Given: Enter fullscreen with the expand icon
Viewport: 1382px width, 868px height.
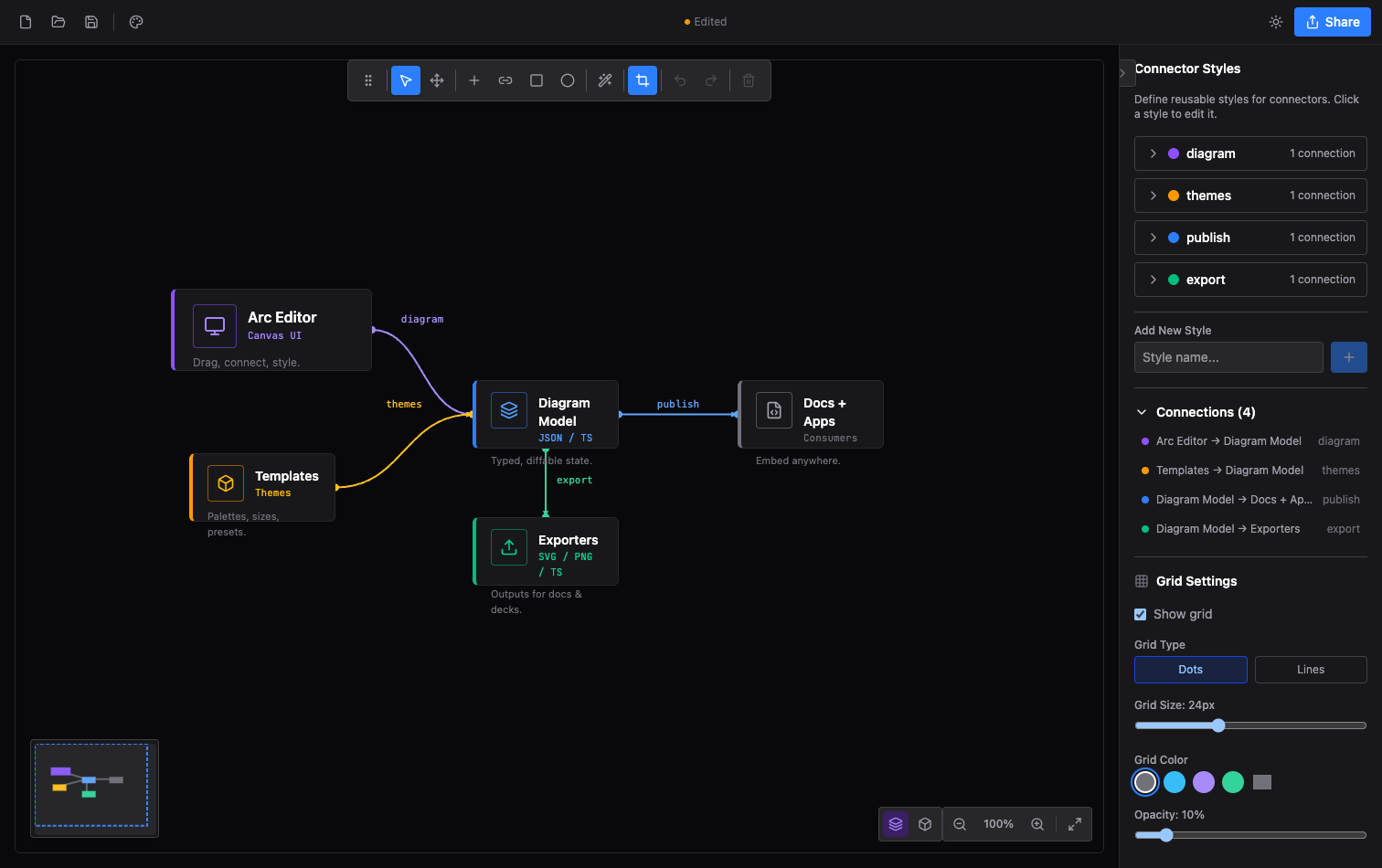Looking at the screenshot, I should 1075,824.
